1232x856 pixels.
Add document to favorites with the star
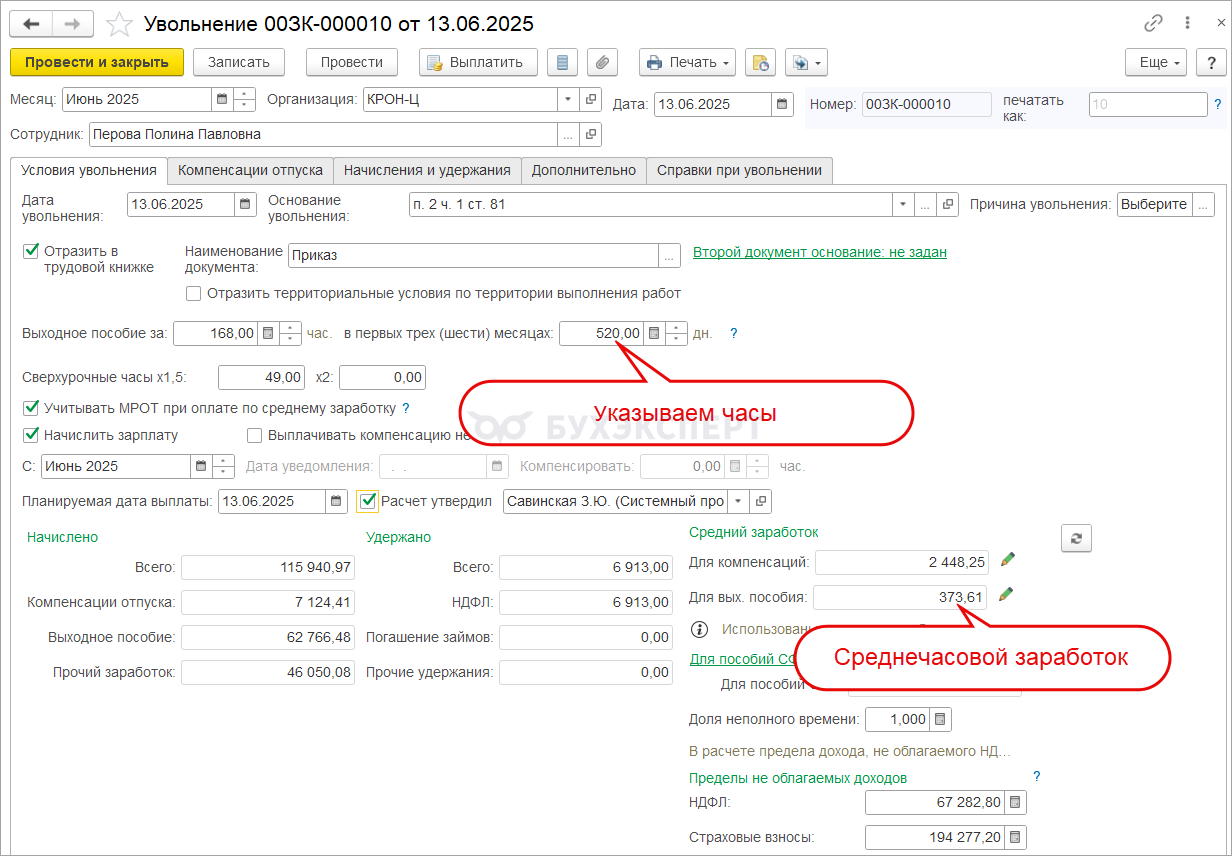[119, 24]
